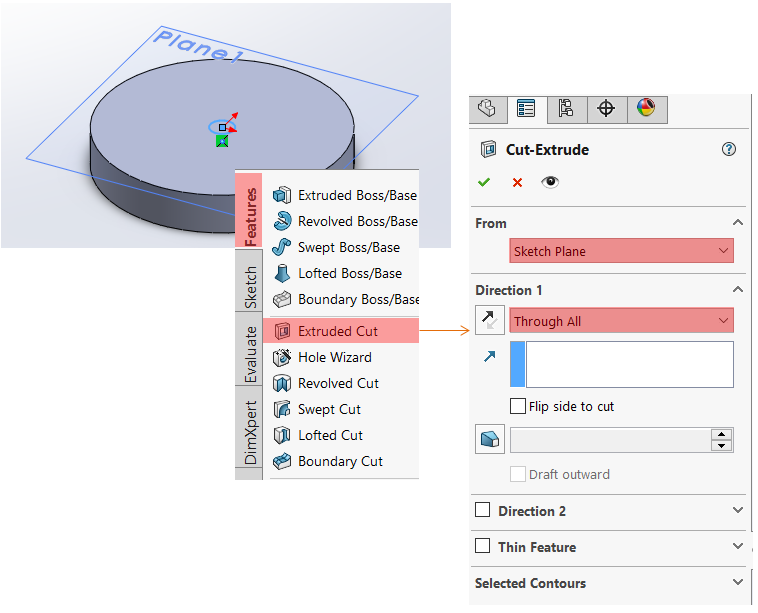This screenshot has width=758, height=613.
Task: Expand the Thin Feature section chevron
Action: [x=738, y=546]
